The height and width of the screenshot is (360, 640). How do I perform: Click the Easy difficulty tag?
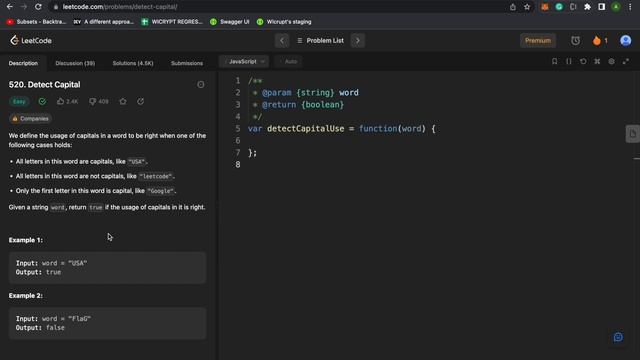(x=19, y=101)
